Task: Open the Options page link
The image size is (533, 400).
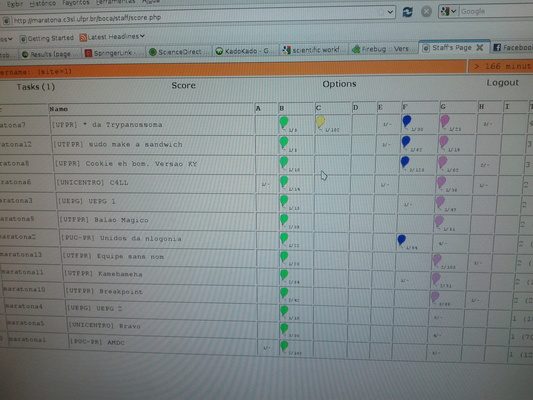Action: (339, 84)
